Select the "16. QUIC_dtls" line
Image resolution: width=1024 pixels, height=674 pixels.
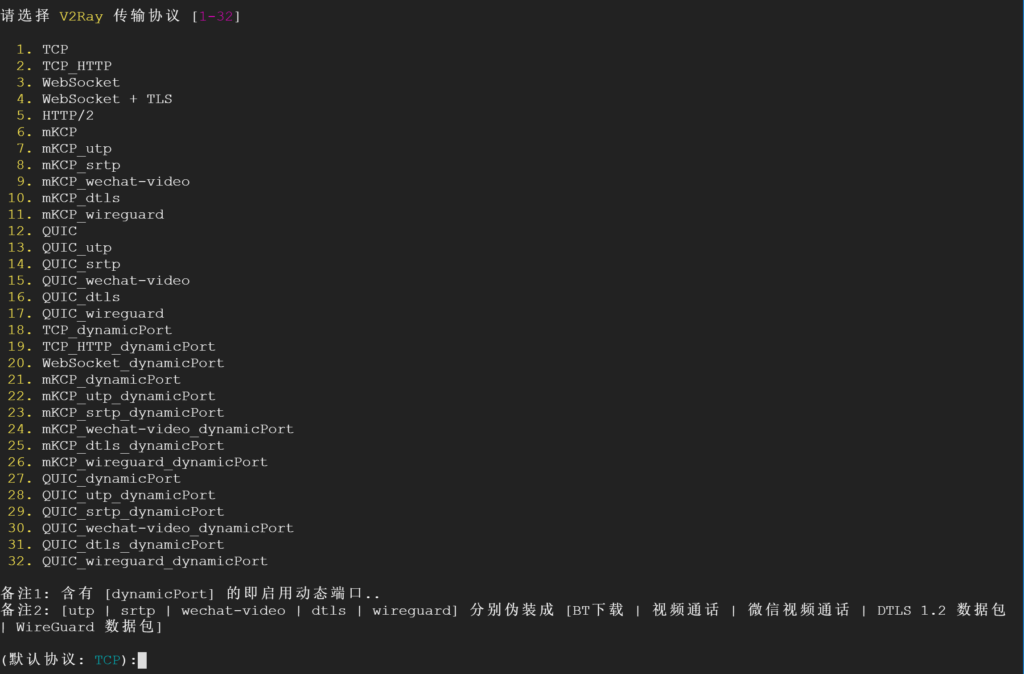64,297
